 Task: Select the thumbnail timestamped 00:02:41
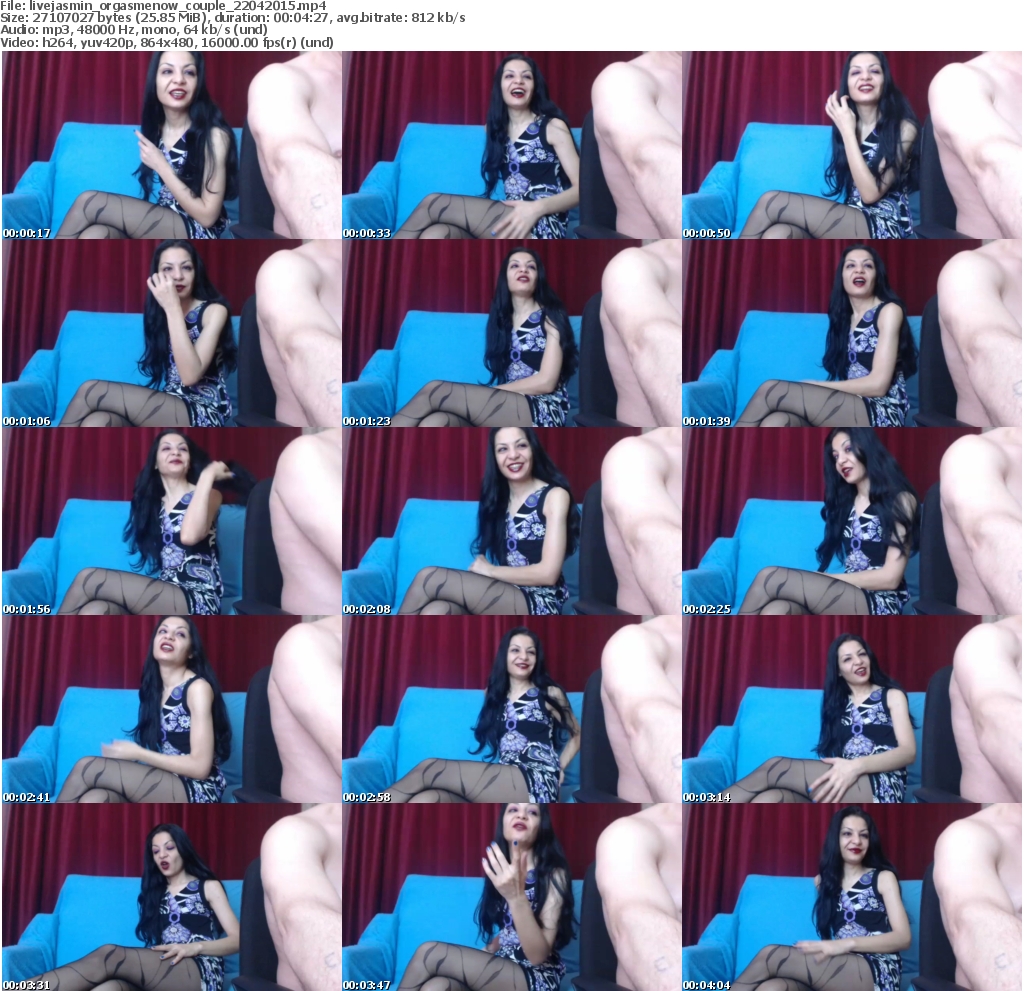coord(172,709)
